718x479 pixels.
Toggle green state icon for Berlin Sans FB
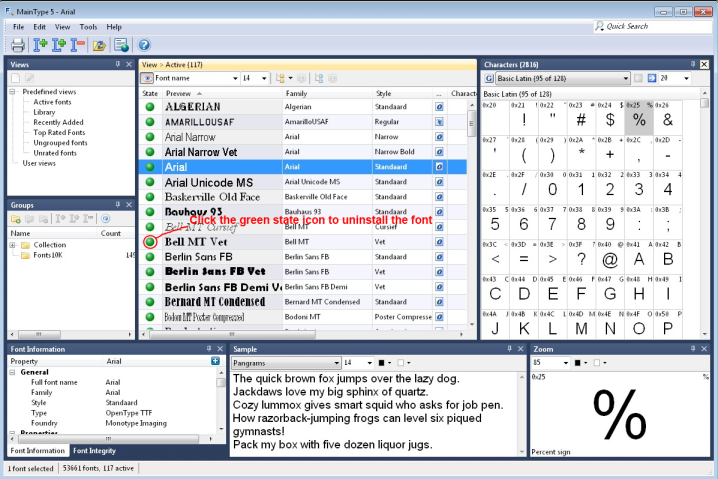tap(150, 256)
